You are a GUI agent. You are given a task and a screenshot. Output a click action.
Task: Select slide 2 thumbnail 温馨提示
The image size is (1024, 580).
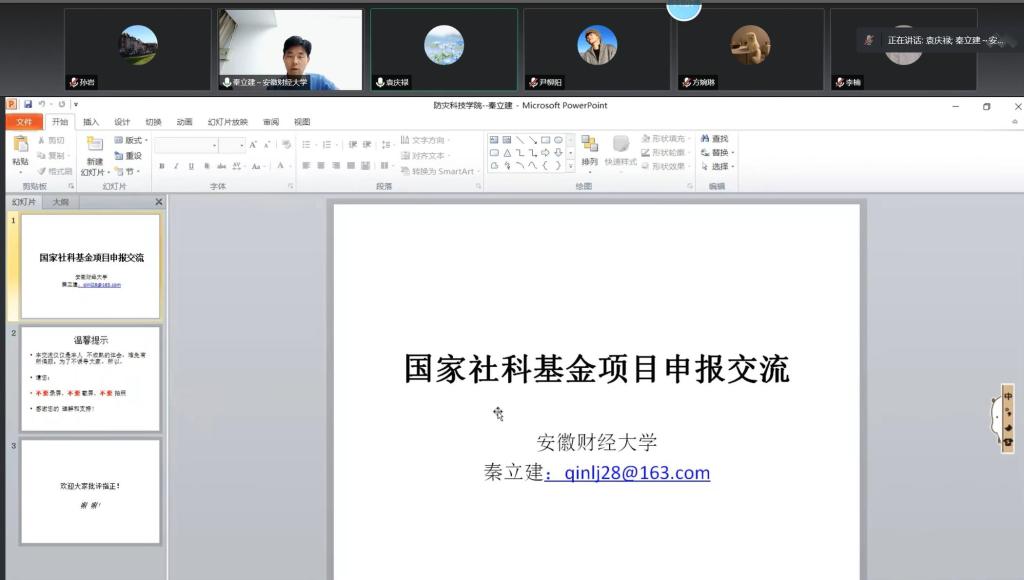coord(90,379)
